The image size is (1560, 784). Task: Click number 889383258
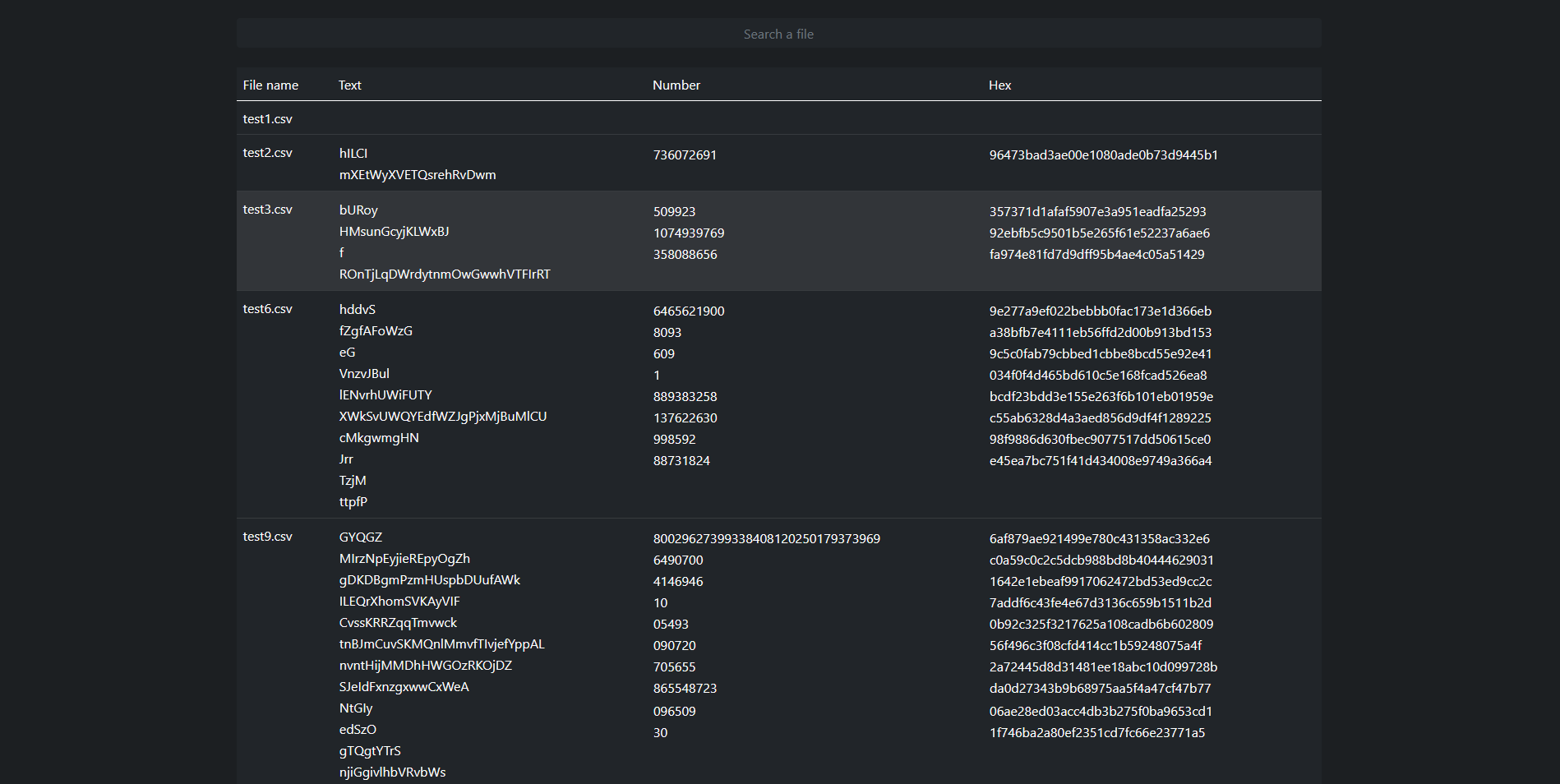click(685, 397)
